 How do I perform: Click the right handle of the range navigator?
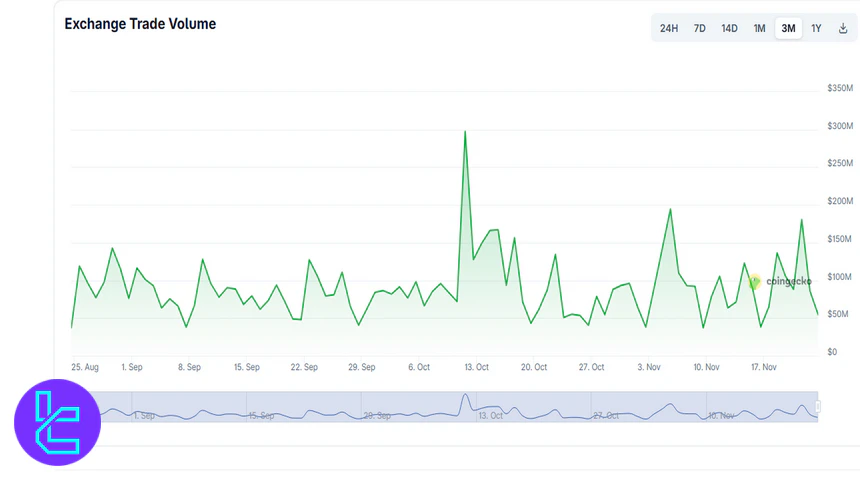[x=818, y=407]
